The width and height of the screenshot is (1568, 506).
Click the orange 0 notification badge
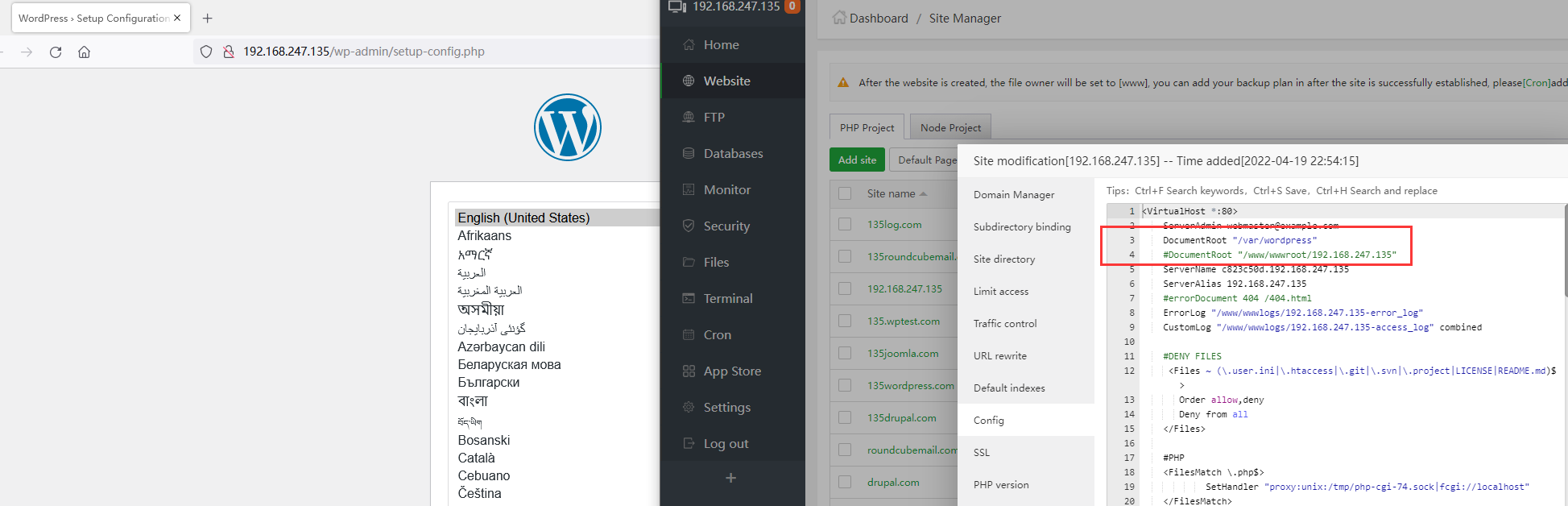tap(792, 6)
